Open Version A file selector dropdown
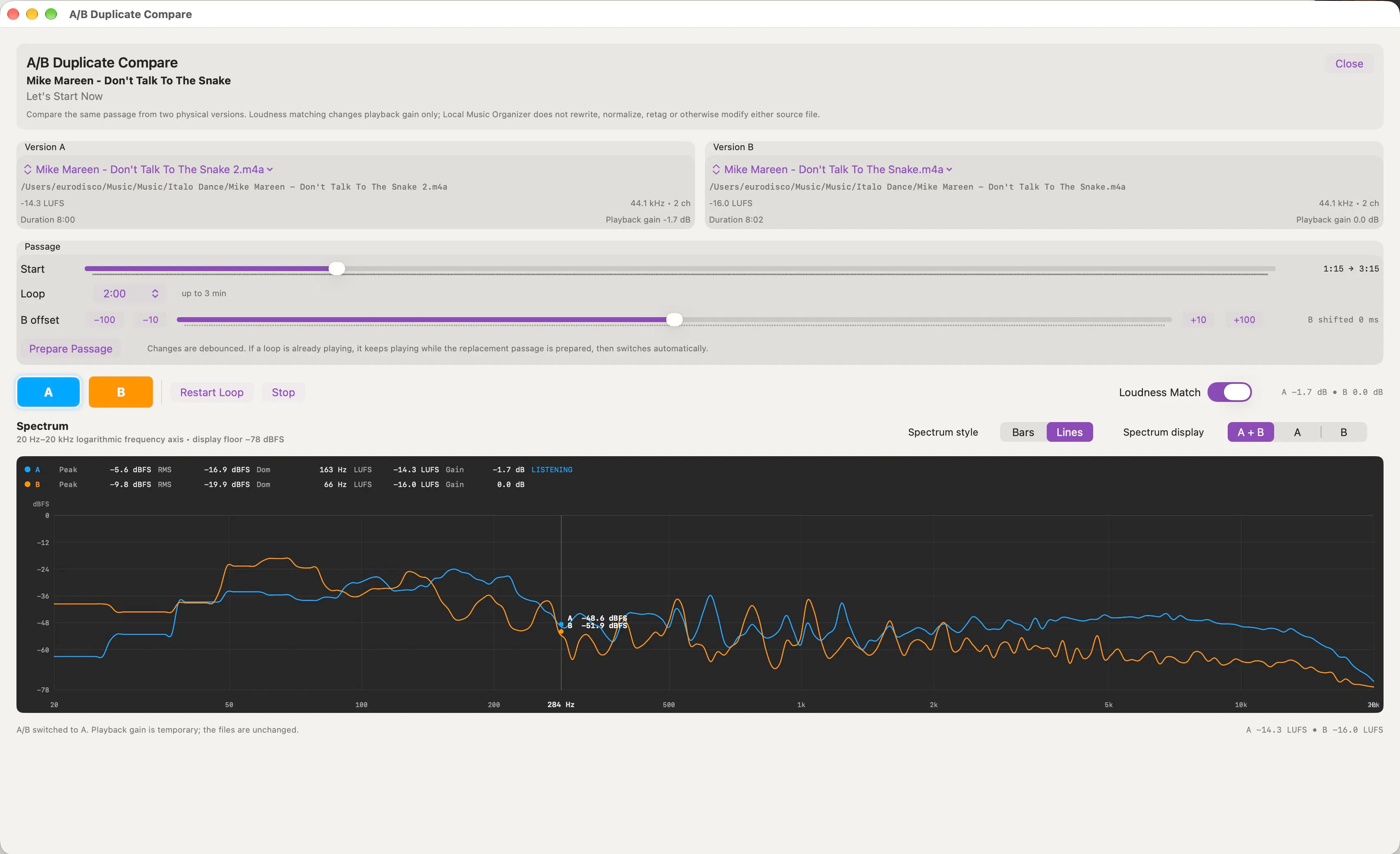This screenshot has width=1400, height=854. point(148,169)
